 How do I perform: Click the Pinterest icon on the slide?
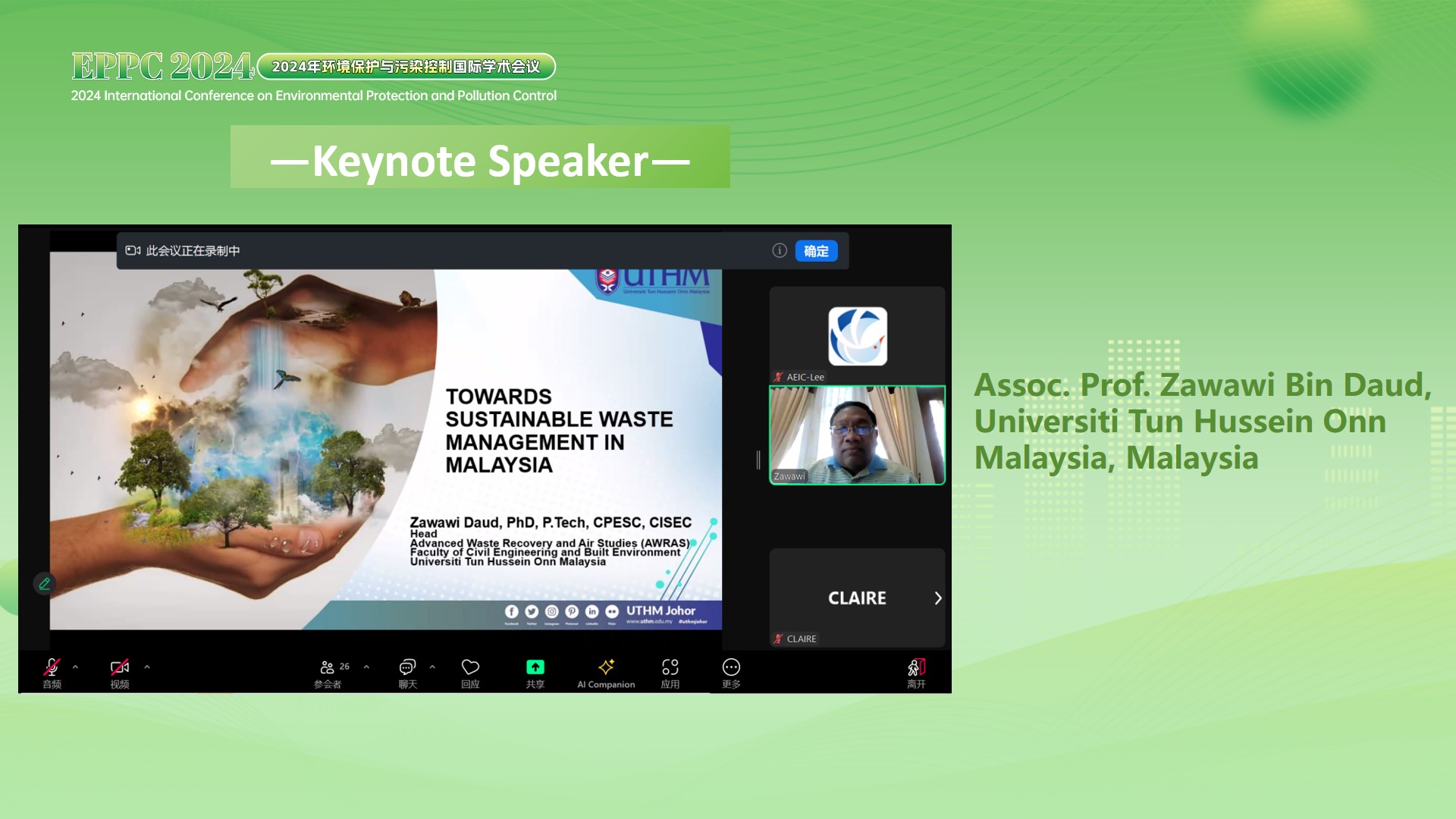pyautogui.click(x=572, y=611)
